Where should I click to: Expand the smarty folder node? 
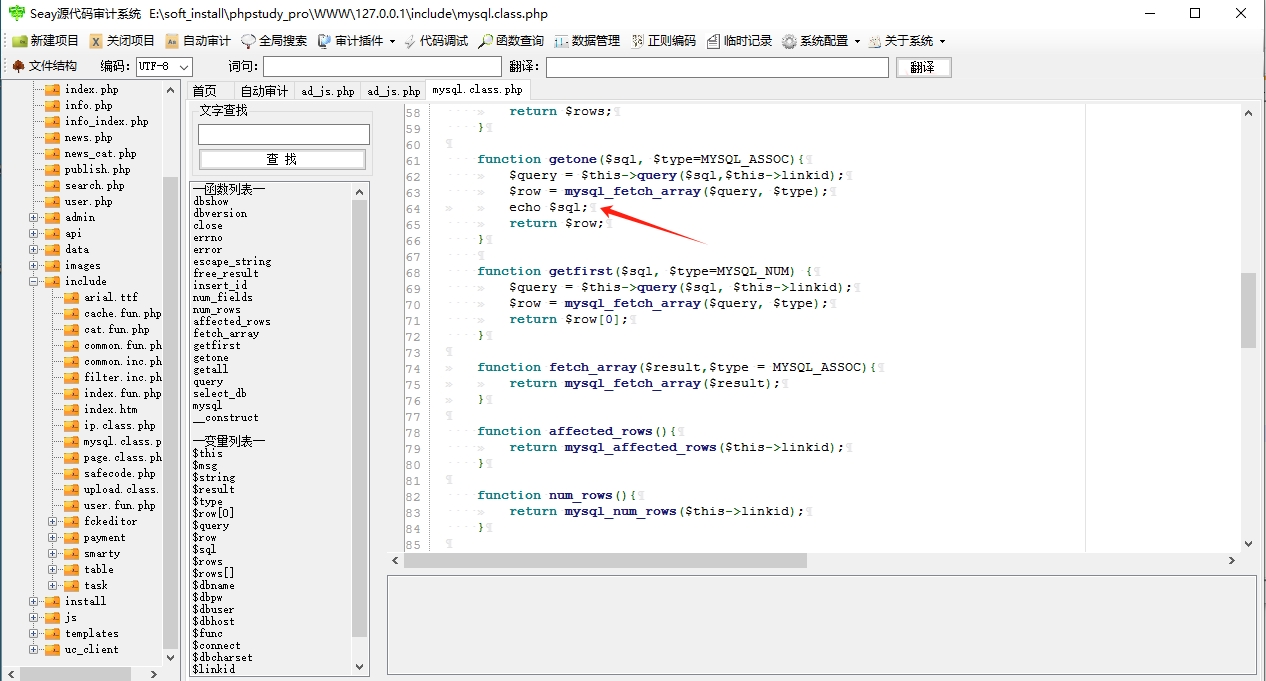[53, 553]
